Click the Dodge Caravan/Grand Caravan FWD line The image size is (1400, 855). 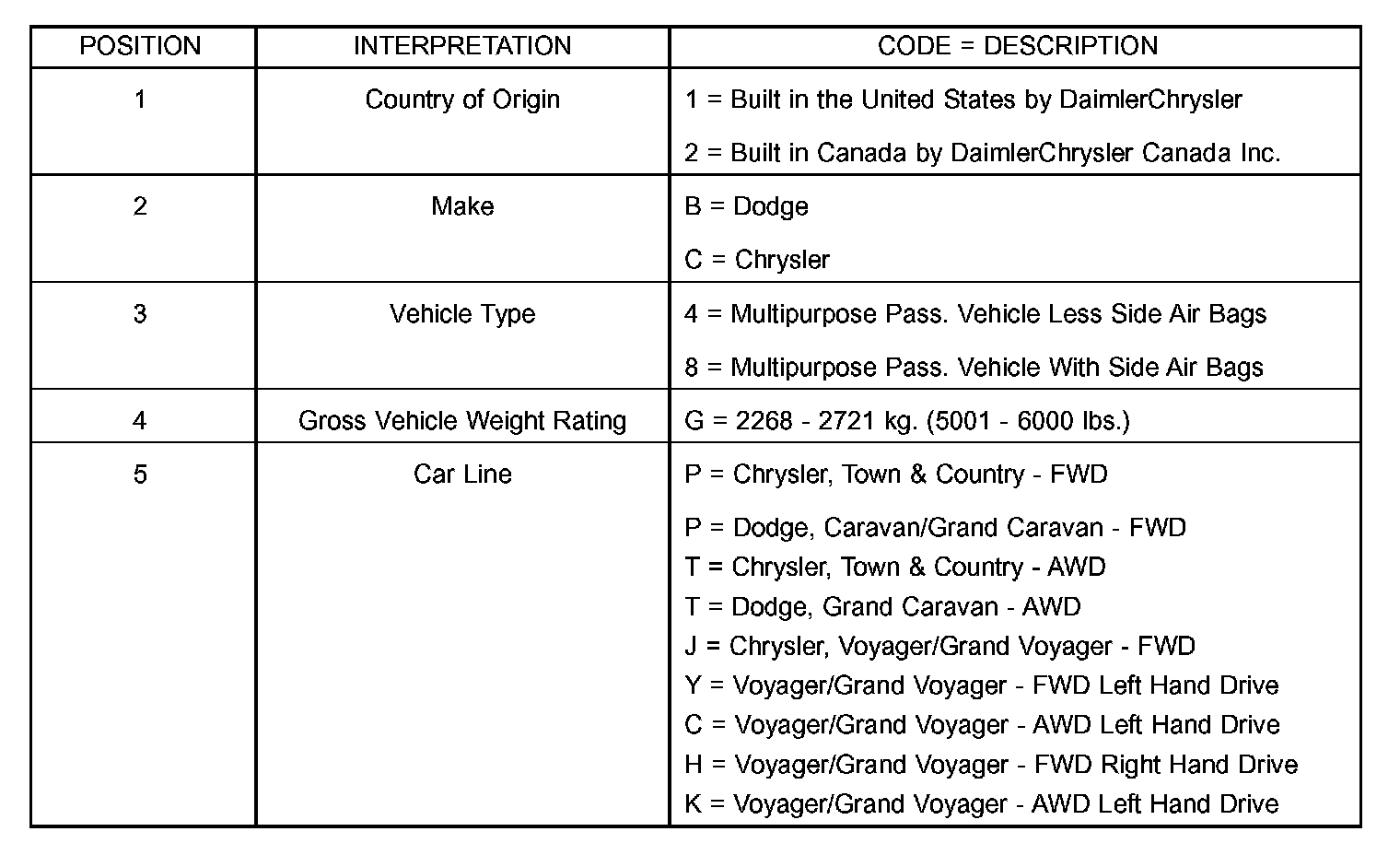935,528
